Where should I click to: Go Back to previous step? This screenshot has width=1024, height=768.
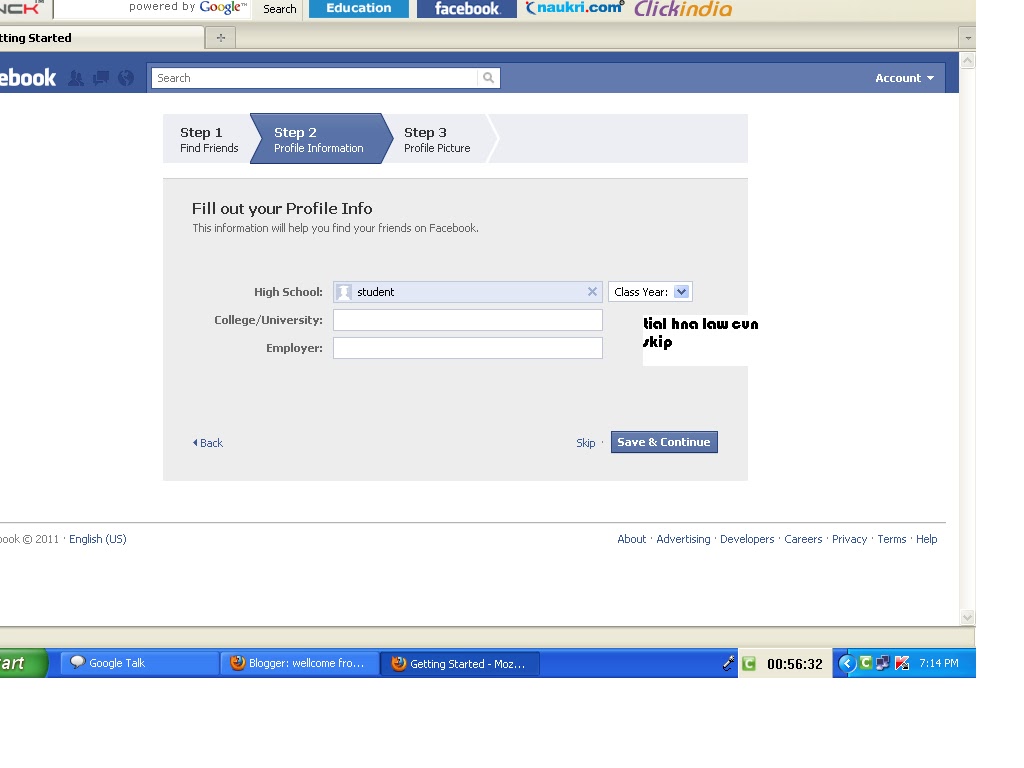click(x=208, y=443)
